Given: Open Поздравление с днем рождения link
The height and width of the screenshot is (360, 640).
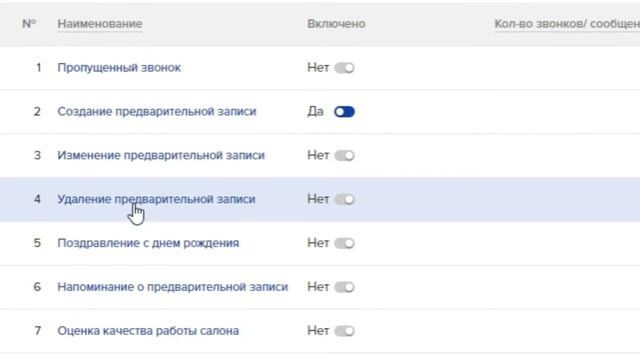Looking at the screenshot, I should pyautogui.click(x=148, y=243).
